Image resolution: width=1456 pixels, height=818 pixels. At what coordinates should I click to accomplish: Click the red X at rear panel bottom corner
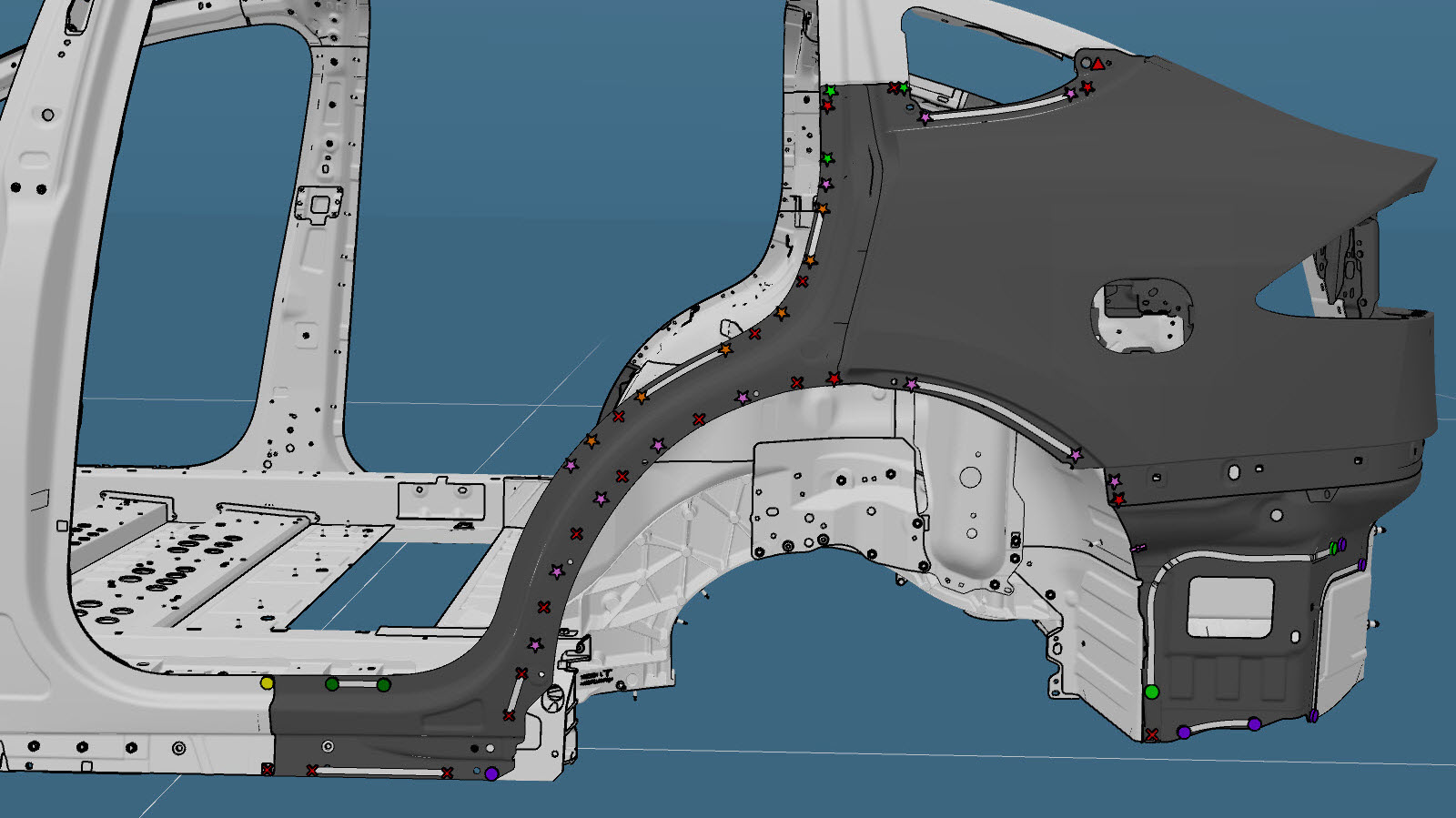[1152, 735]
